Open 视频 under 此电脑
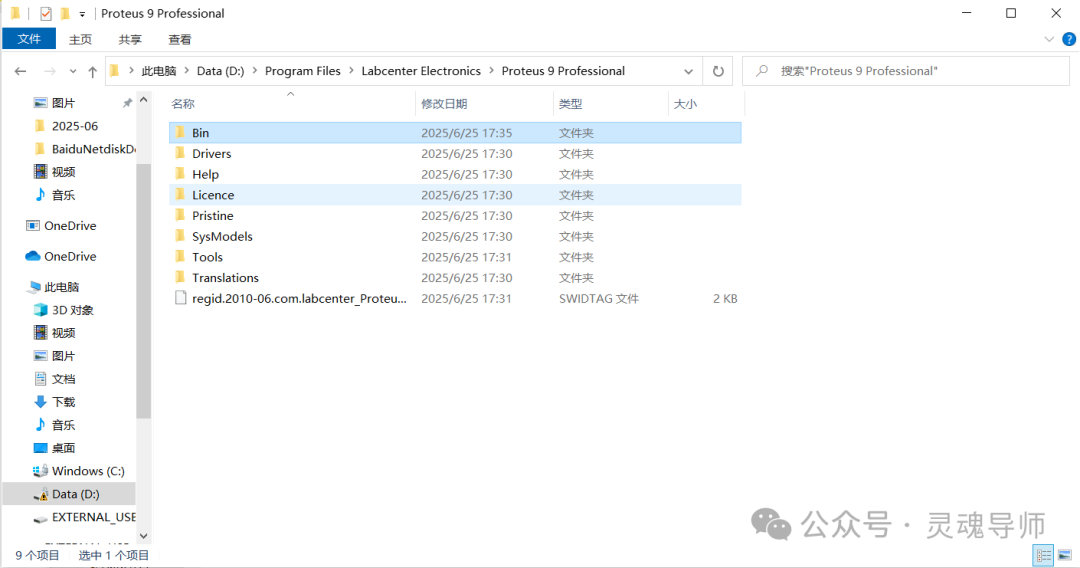The width and height of the screenshot is (1080, 568). point(54,333)
